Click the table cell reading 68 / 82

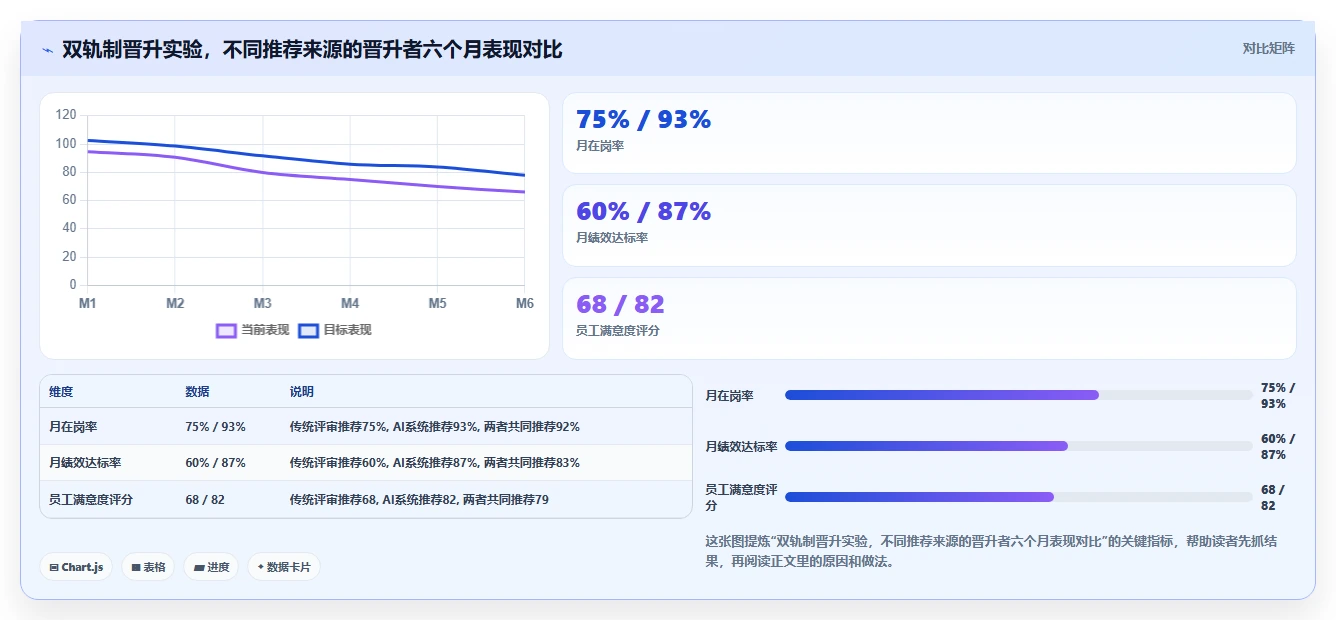205,499
